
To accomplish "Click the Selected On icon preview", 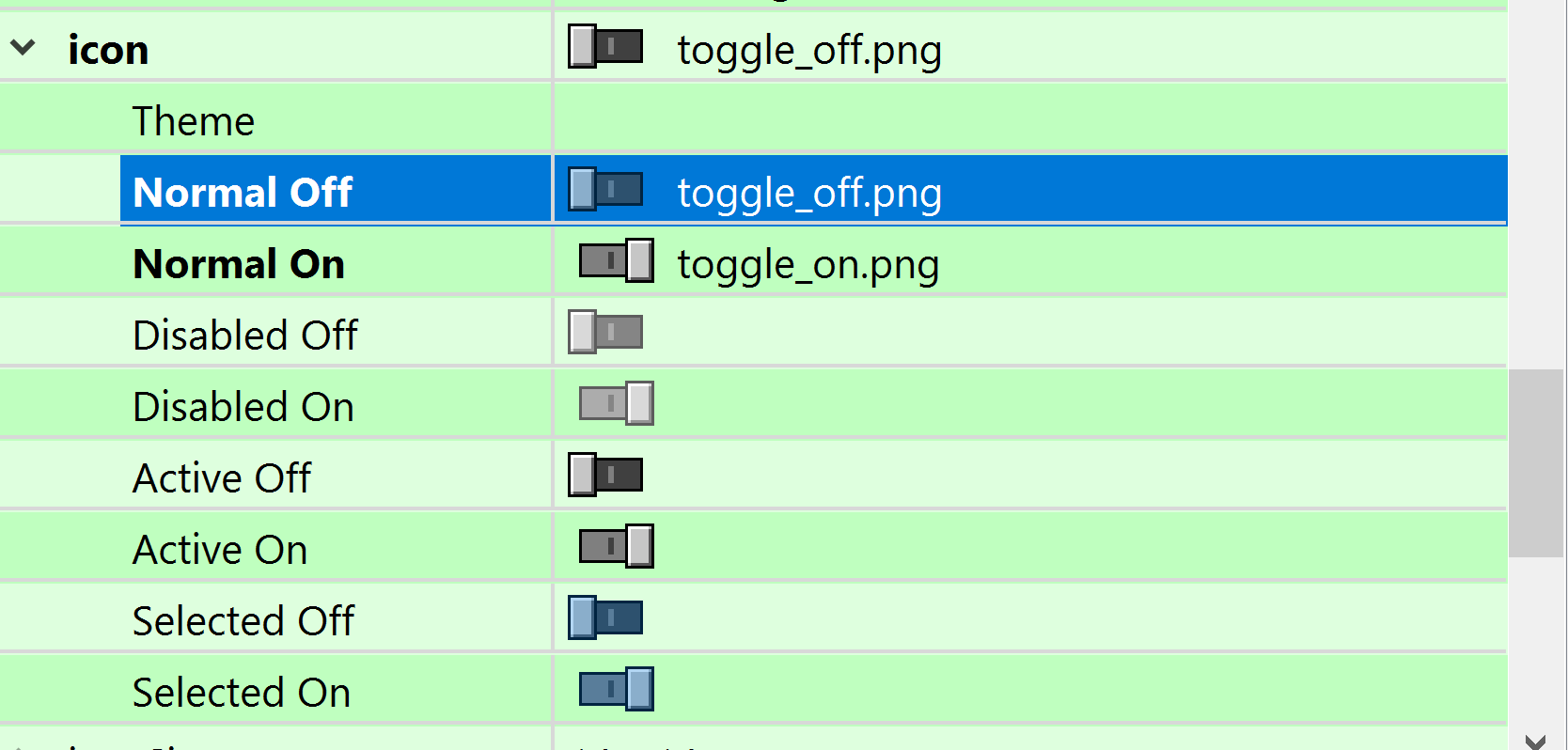I will (x=616, y=690).
